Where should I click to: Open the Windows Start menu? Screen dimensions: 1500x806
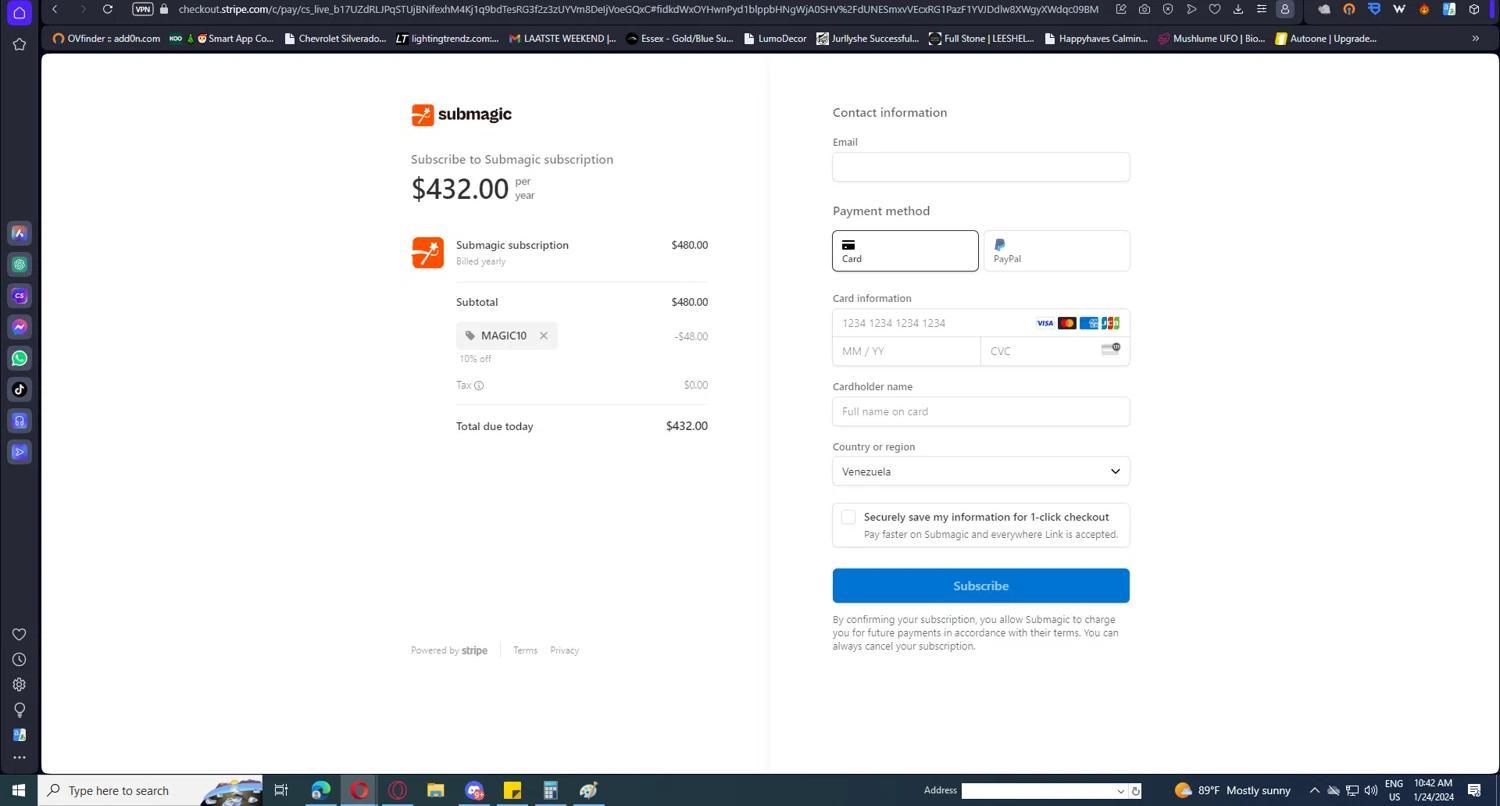(18, 791)
